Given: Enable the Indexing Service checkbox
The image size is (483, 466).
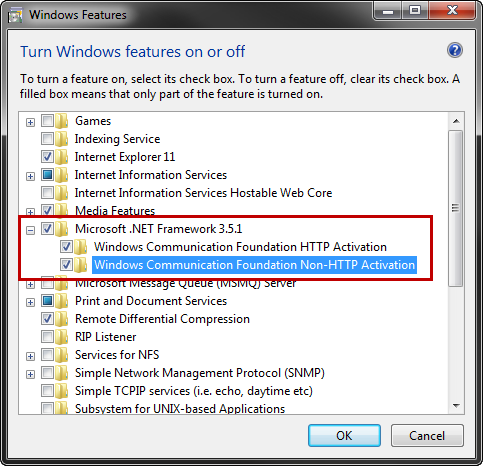Looking at the screenshot, I should pyautogui.click(x=47, y=138).
